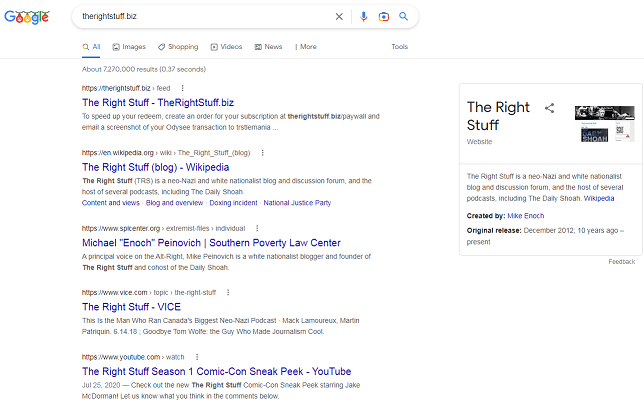Image resolution: width=644 pixels, height=411 pixels.
Task: Click the 'Original release:' label in panel
Action: (x=494, y=230)
